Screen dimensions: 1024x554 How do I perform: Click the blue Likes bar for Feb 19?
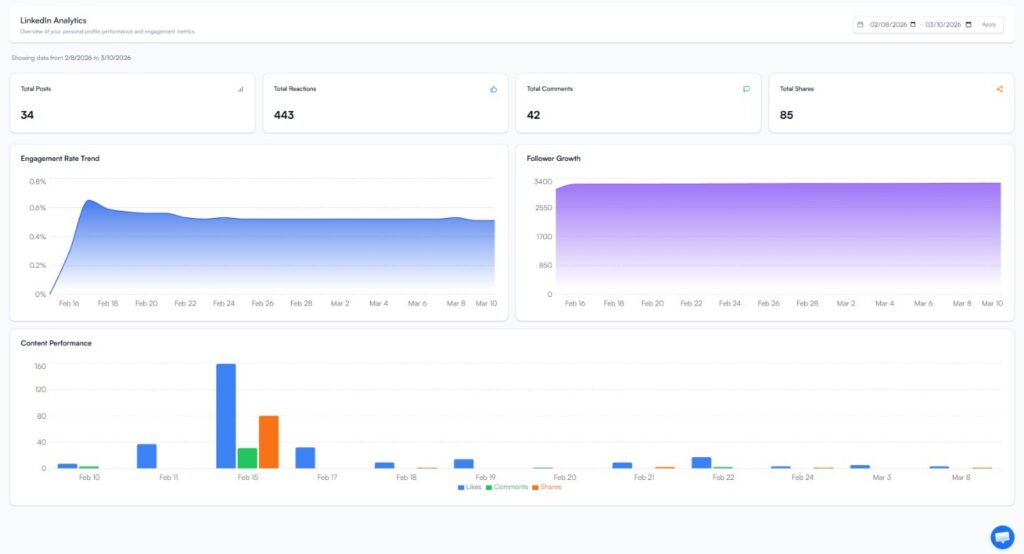[464, 464]
